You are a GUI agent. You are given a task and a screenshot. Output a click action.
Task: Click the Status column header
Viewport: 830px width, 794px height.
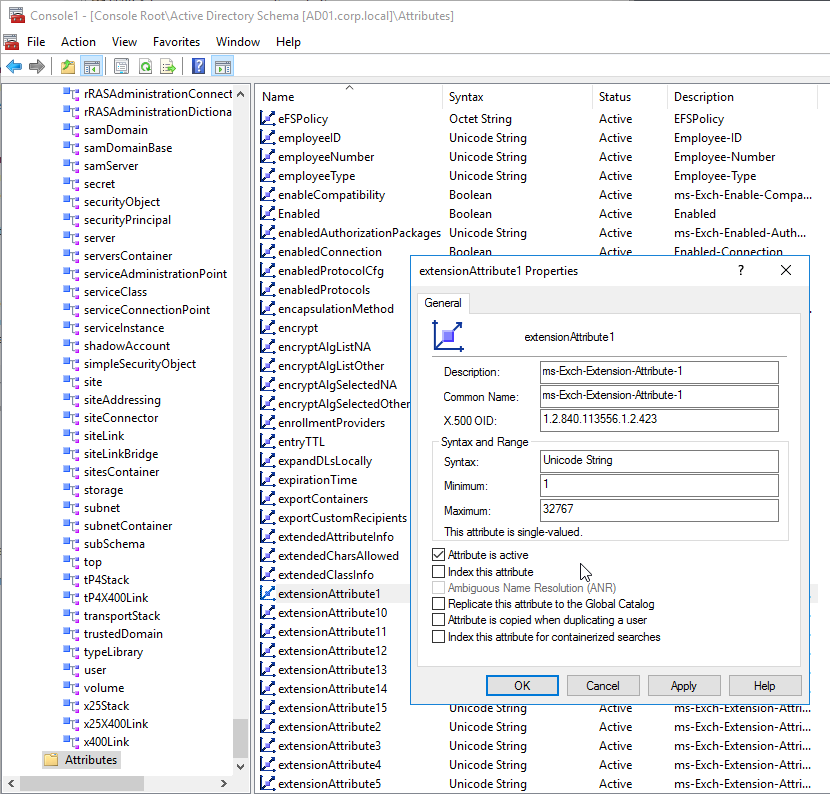[629, 97]
